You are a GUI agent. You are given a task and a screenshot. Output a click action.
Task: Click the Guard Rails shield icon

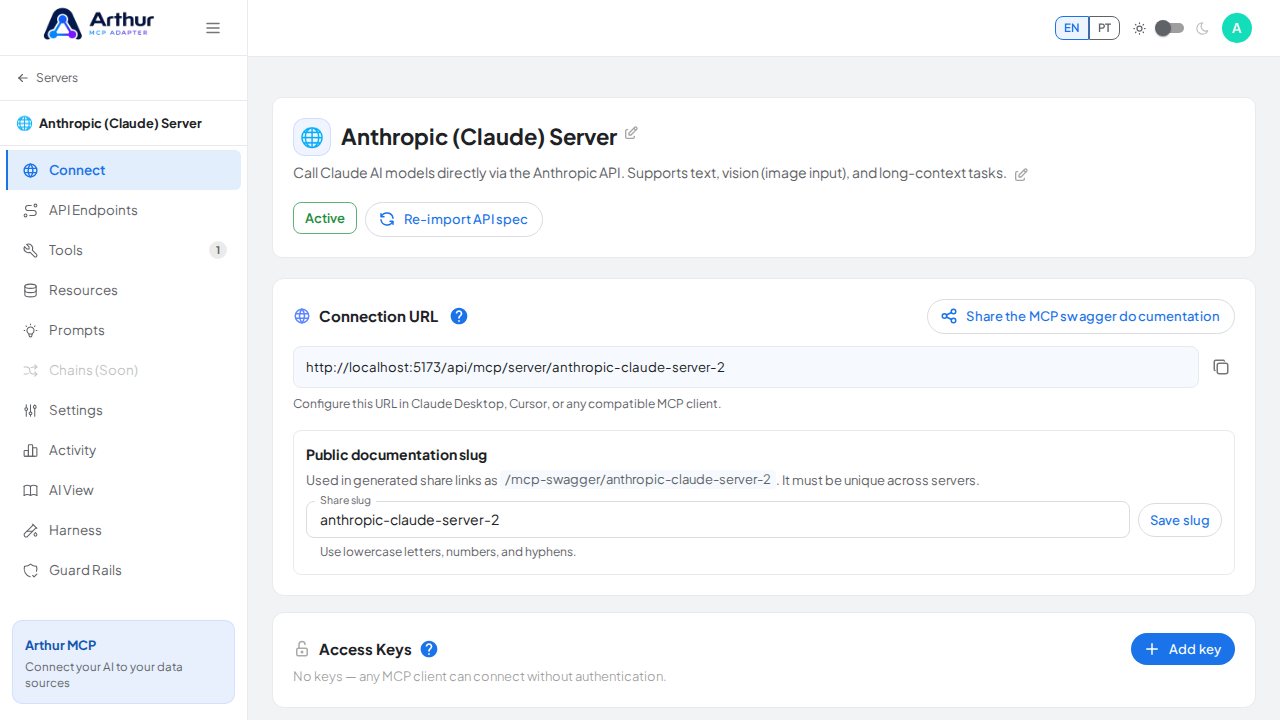pos(30,570)
